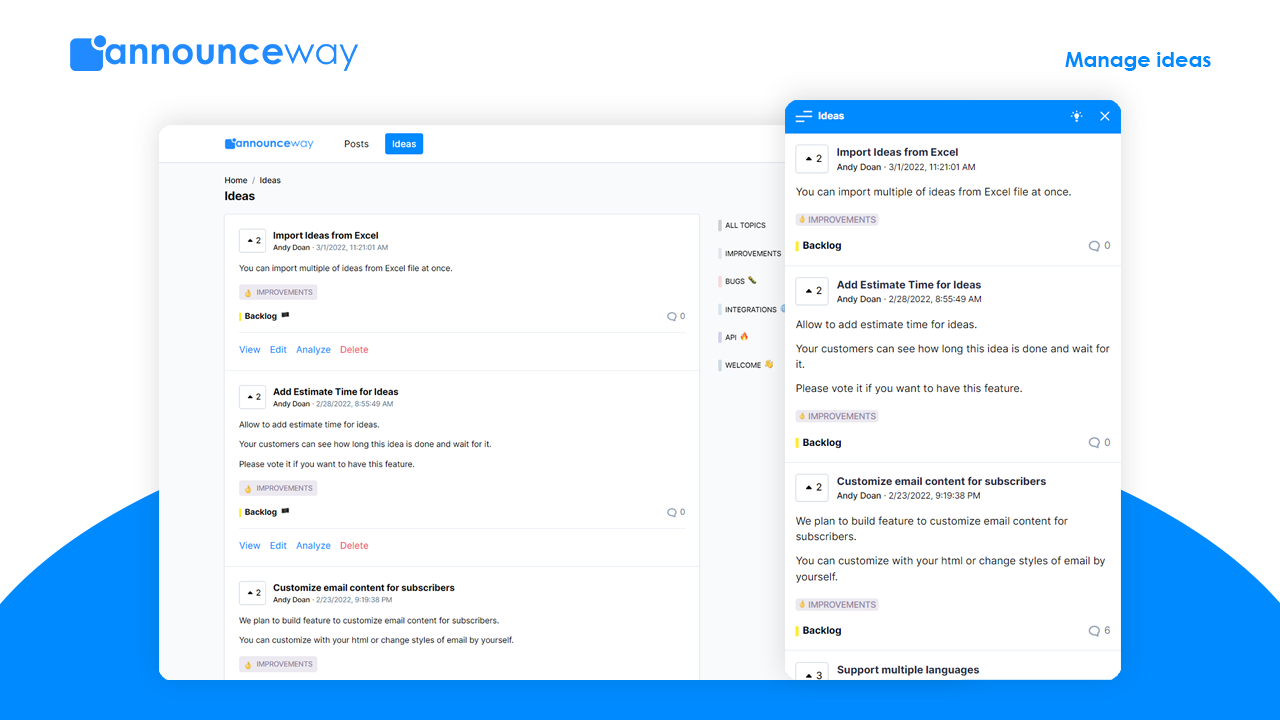
Task: Click the large announceway logo at top
Action: tap(214, 53)
